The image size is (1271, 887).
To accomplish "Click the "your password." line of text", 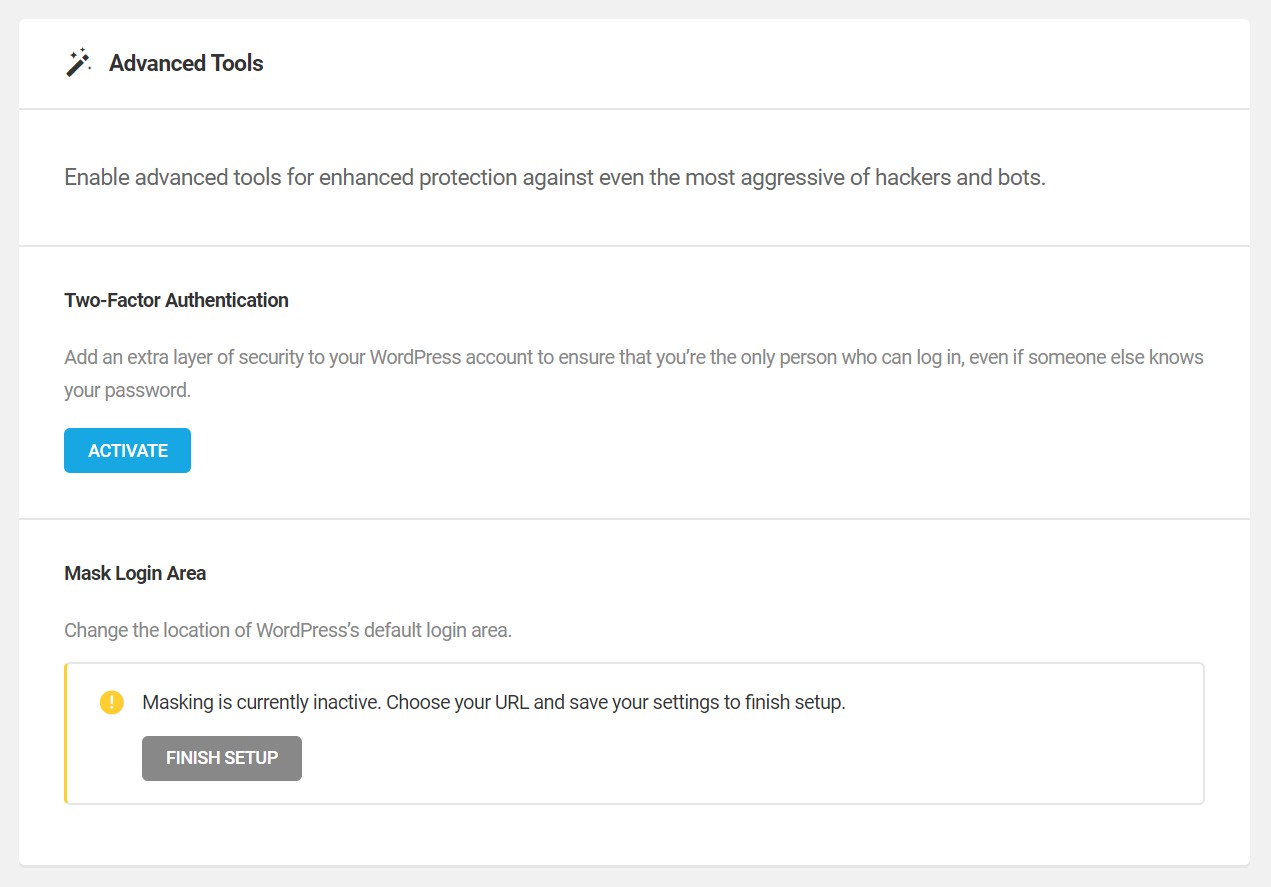I will (127, 390).
